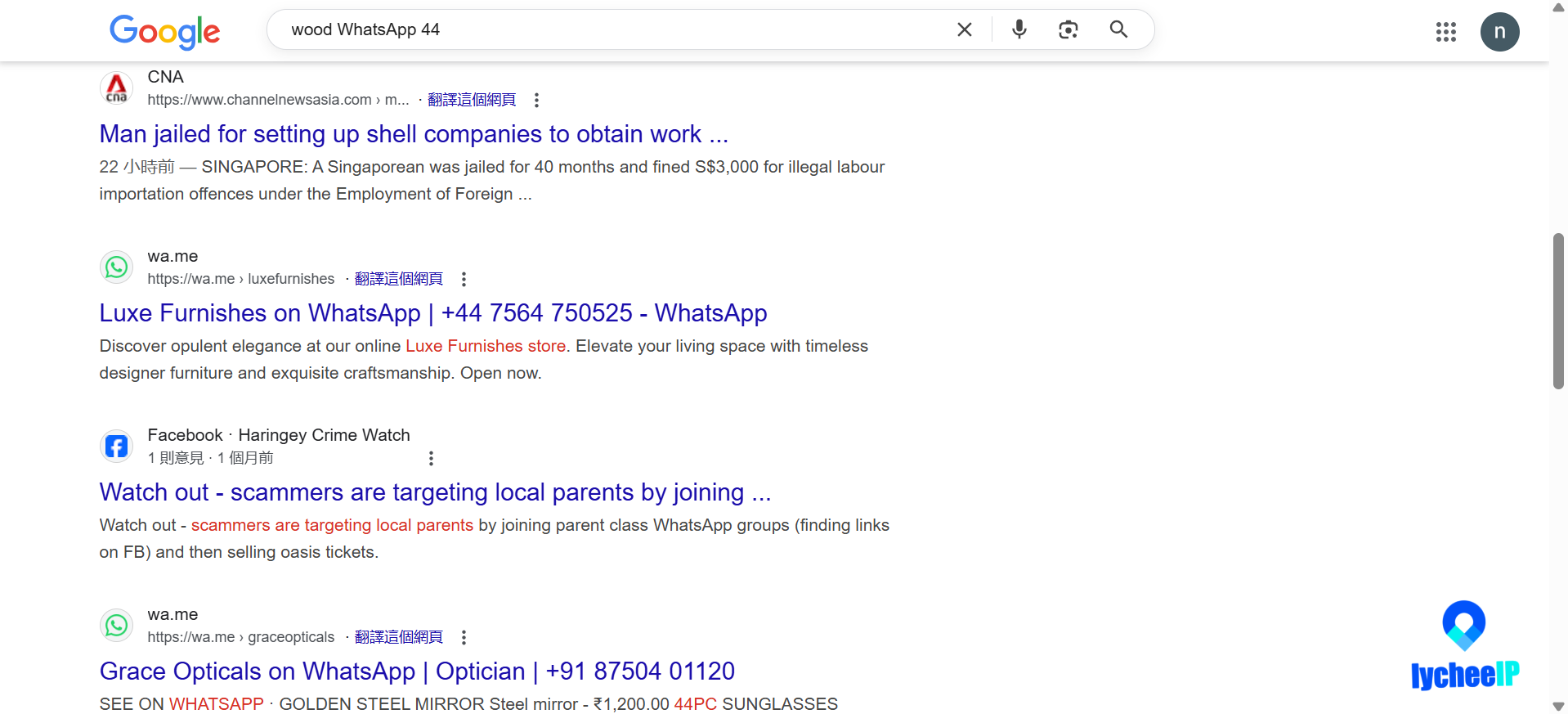1568x714 pixels.
Task: Clear the search box text
Action: tap(965, 29)
